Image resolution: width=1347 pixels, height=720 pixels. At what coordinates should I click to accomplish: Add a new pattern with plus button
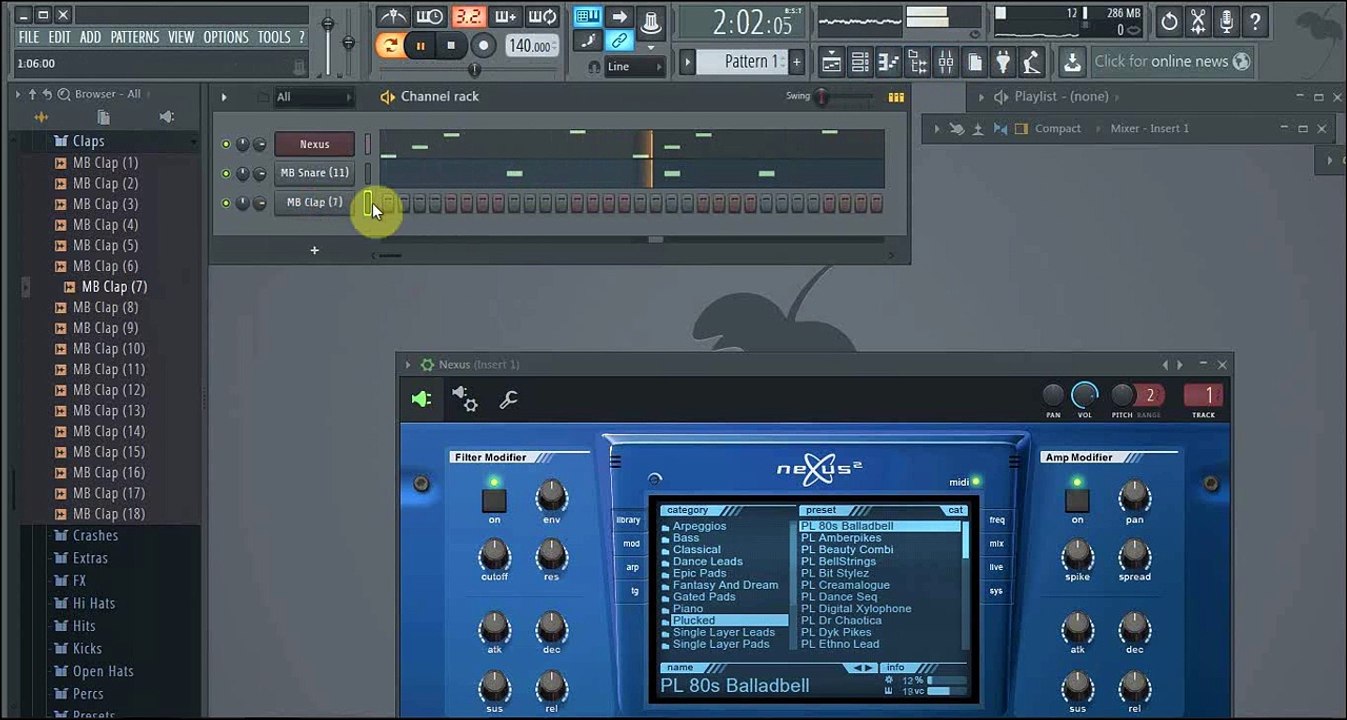click(797, 62)
